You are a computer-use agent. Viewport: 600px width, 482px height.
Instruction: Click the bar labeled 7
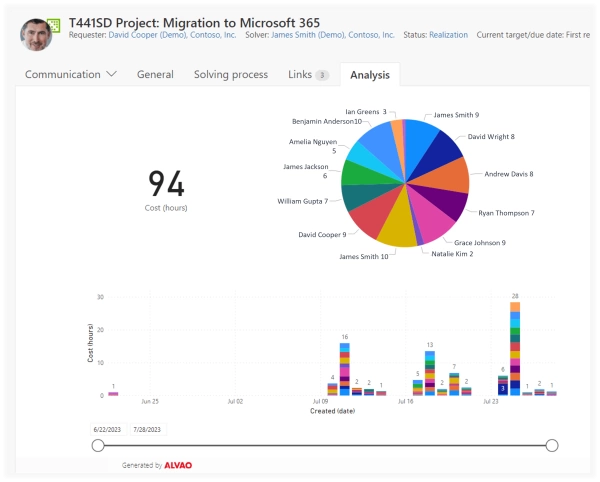point(454,384)
